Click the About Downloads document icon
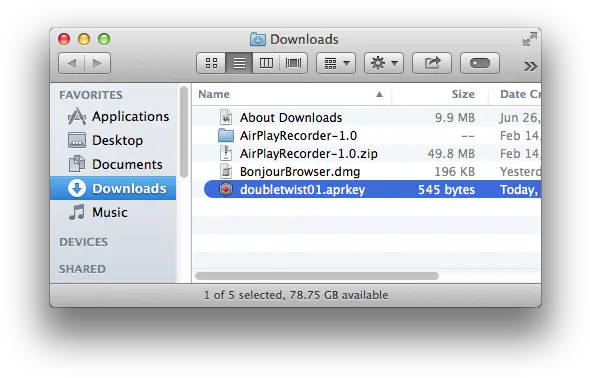 [x=226, y=117]
